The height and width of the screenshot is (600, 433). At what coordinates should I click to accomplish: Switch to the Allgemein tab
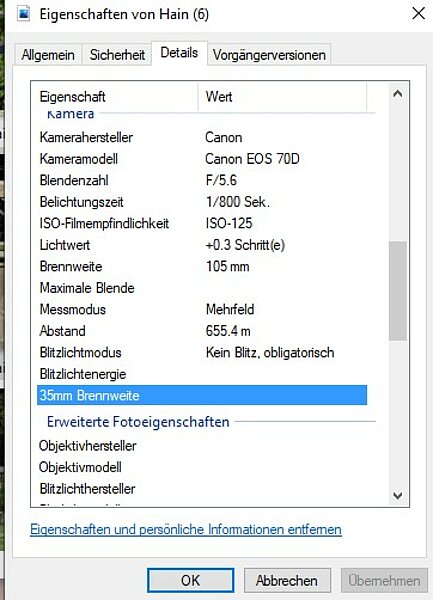click(48, 55)
